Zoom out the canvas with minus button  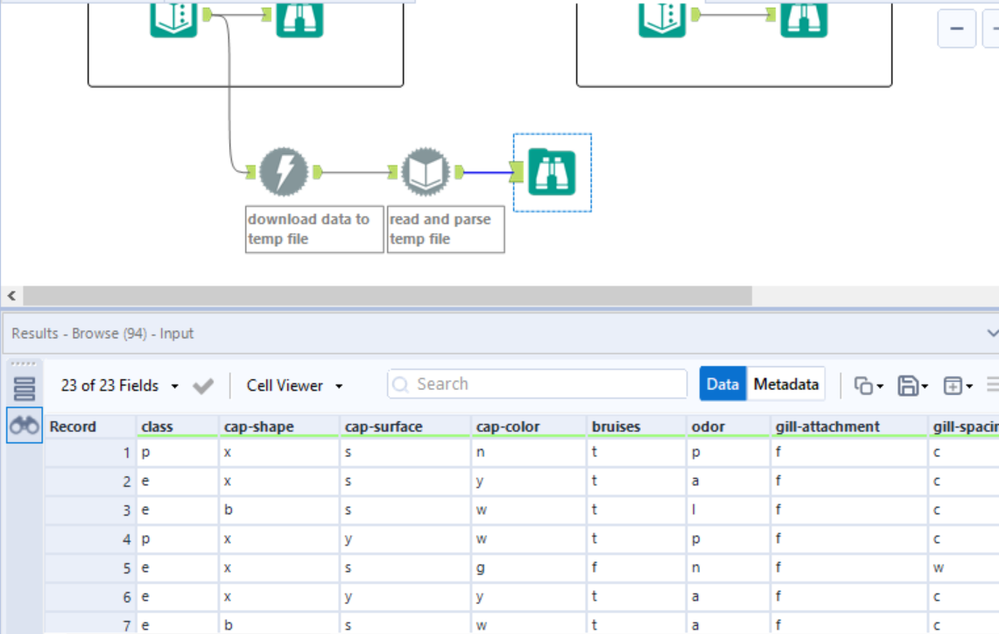pyautogui.click(x=956, y=29)
